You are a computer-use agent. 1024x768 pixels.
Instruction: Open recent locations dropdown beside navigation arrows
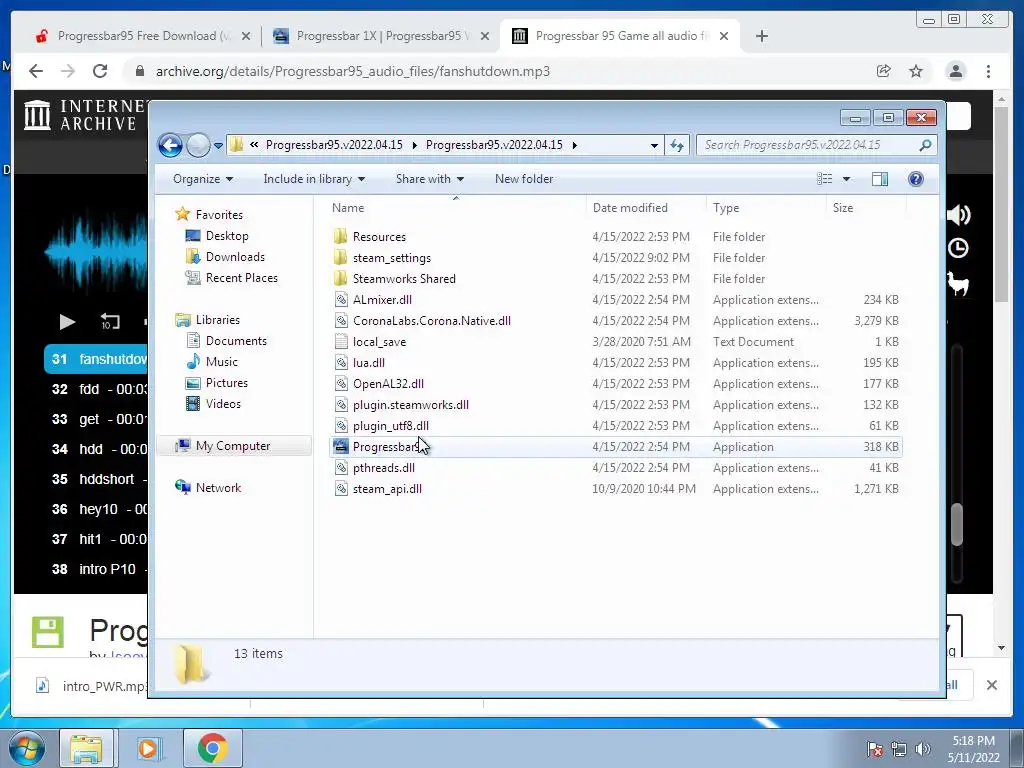218,146
